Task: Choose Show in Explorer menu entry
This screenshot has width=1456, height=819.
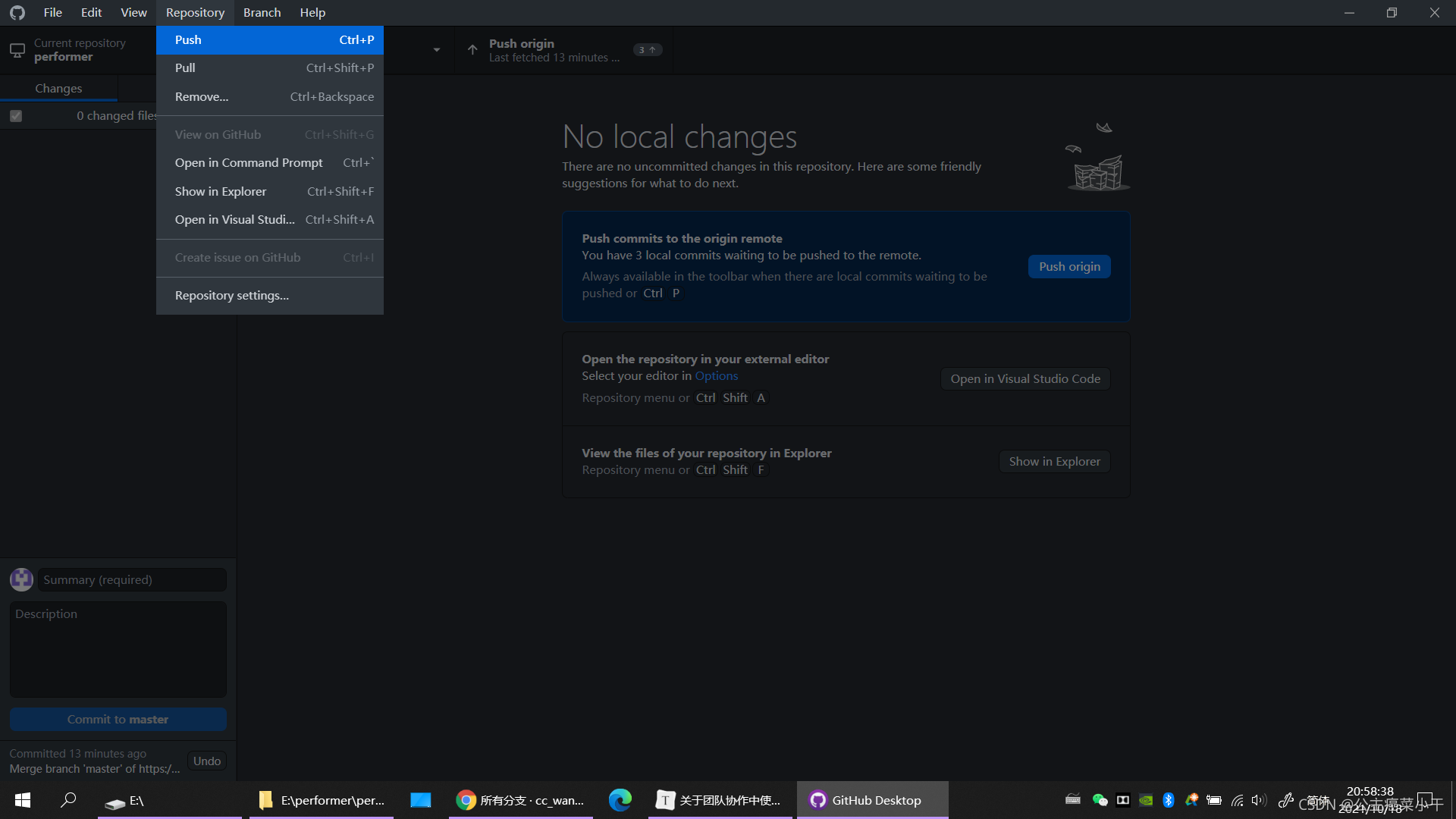Action: click(x=270, y=192)
